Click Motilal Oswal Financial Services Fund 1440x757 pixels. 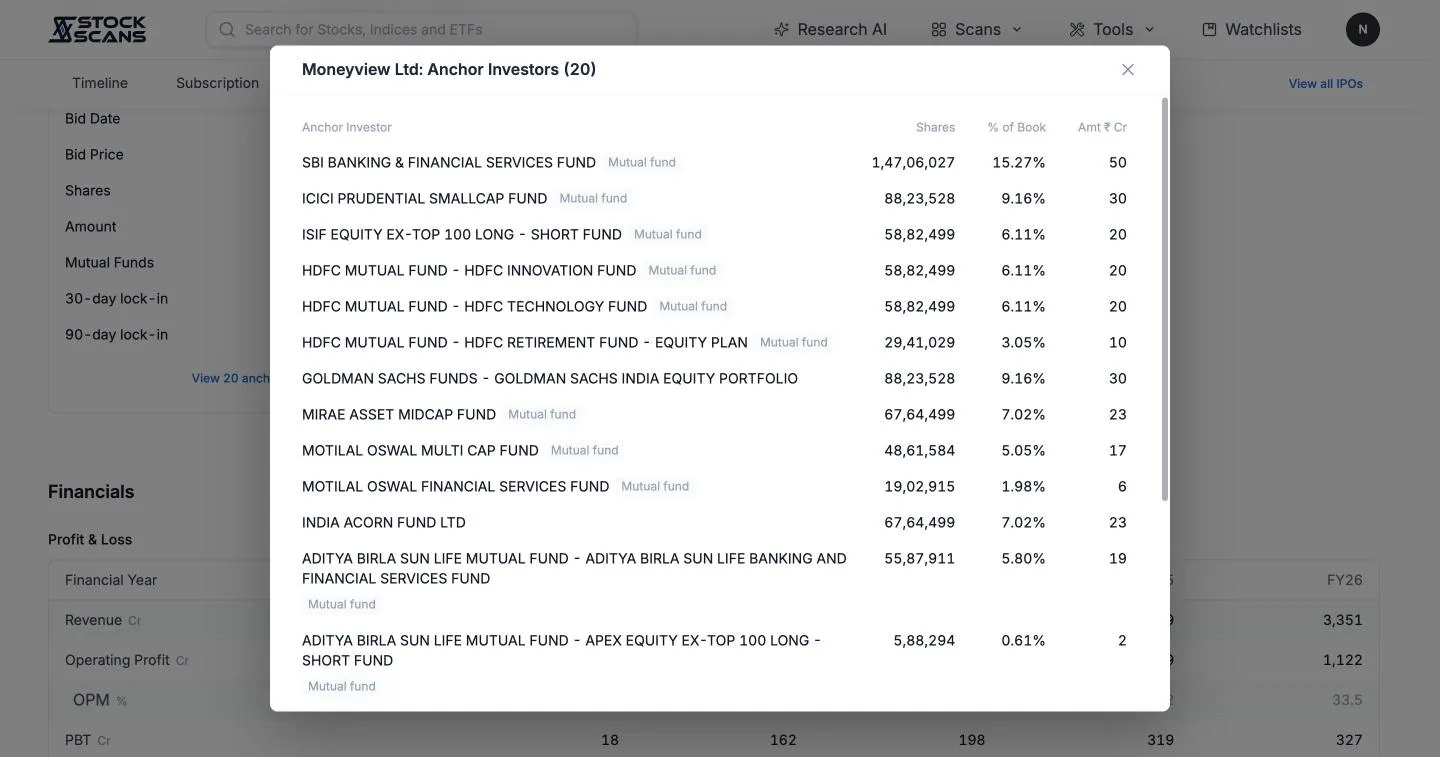coord(456,487)
